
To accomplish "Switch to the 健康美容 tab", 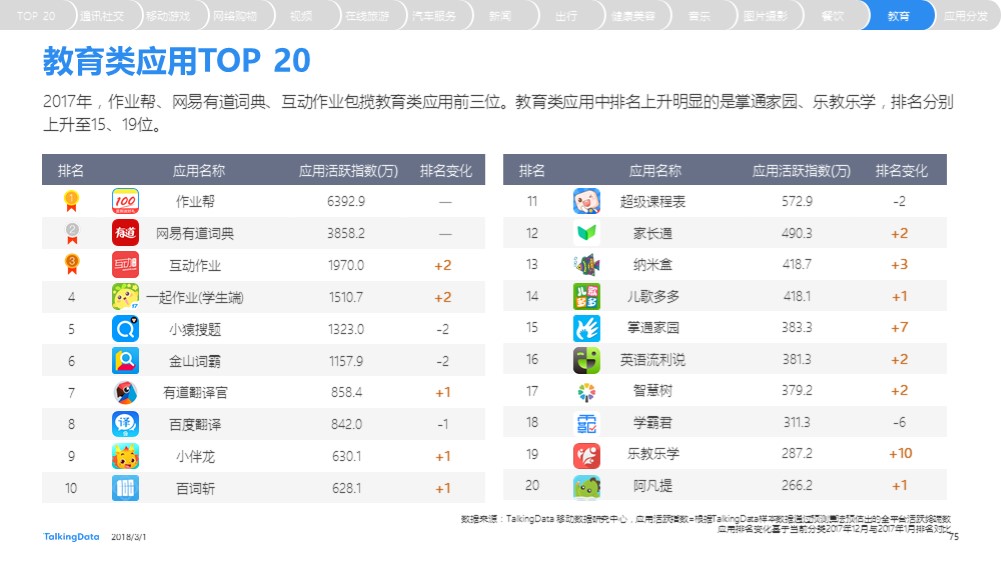I will [x=633, y=16].
